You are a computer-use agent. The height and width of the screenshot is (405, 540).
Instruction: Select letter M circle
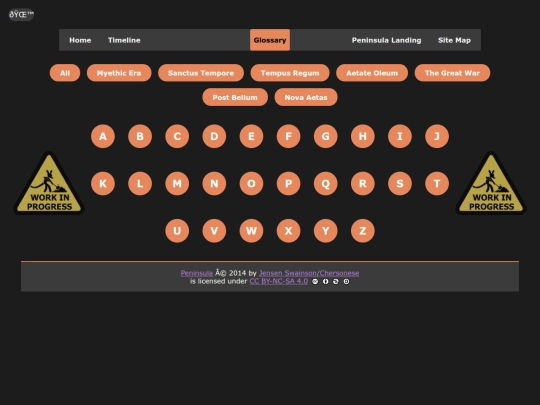[x=177, y=184]
